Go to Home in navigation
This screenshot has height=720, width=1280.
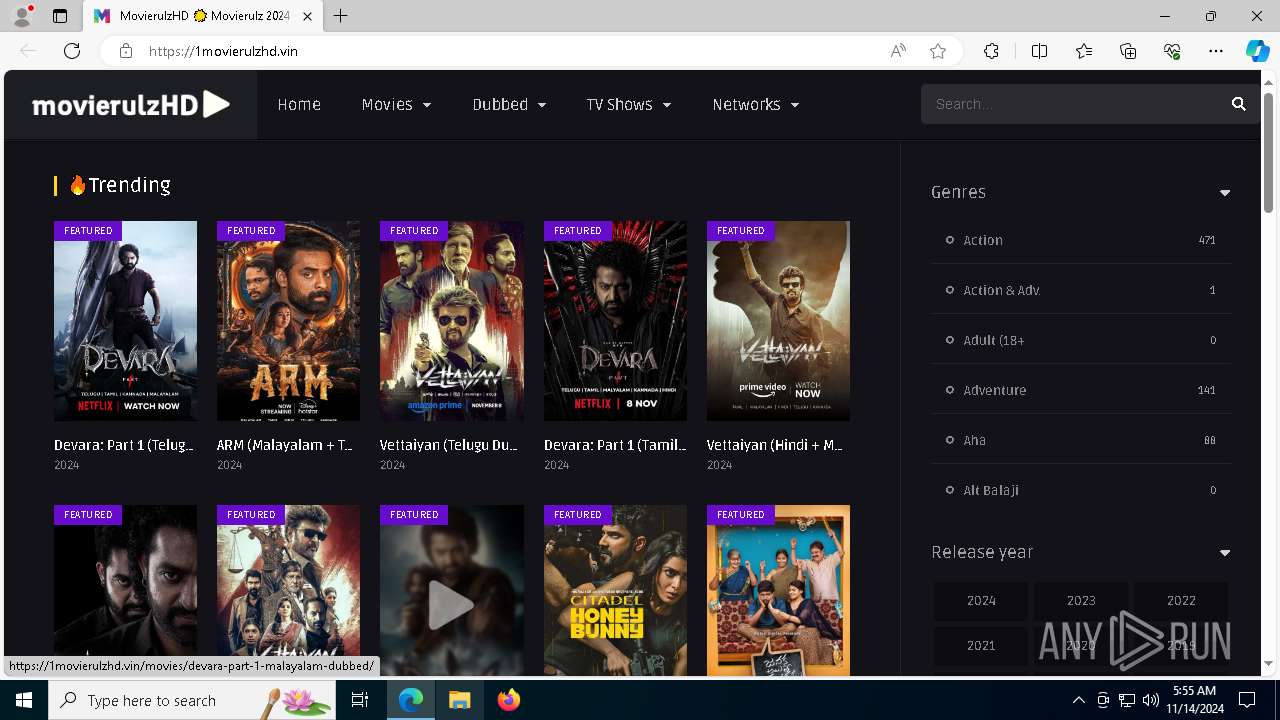(x=299, y=104)
